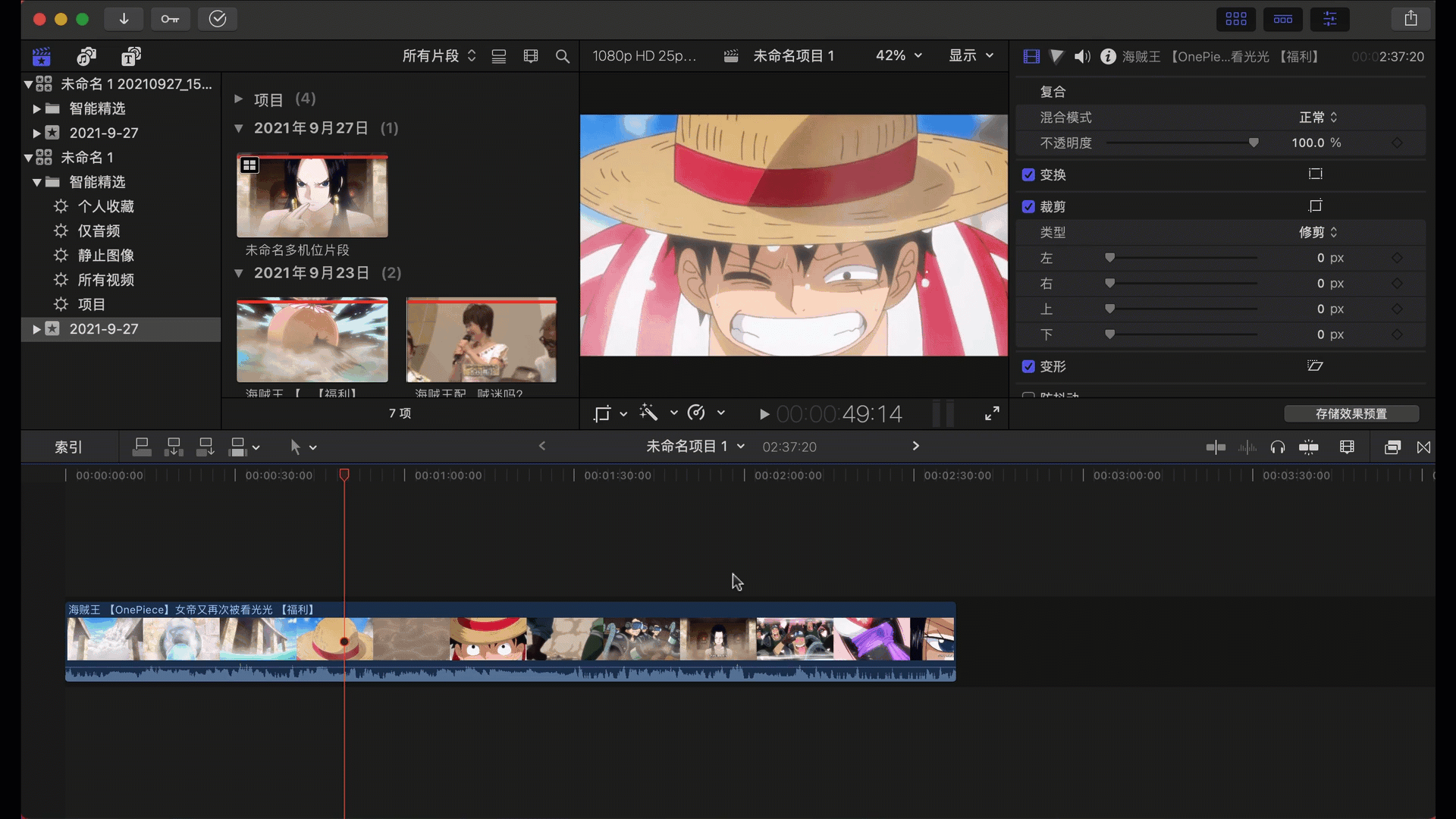Image resolution: width=1456 pixels, height=819 pixels.
Task: Open video inspector film icon
Action: 1031,57
